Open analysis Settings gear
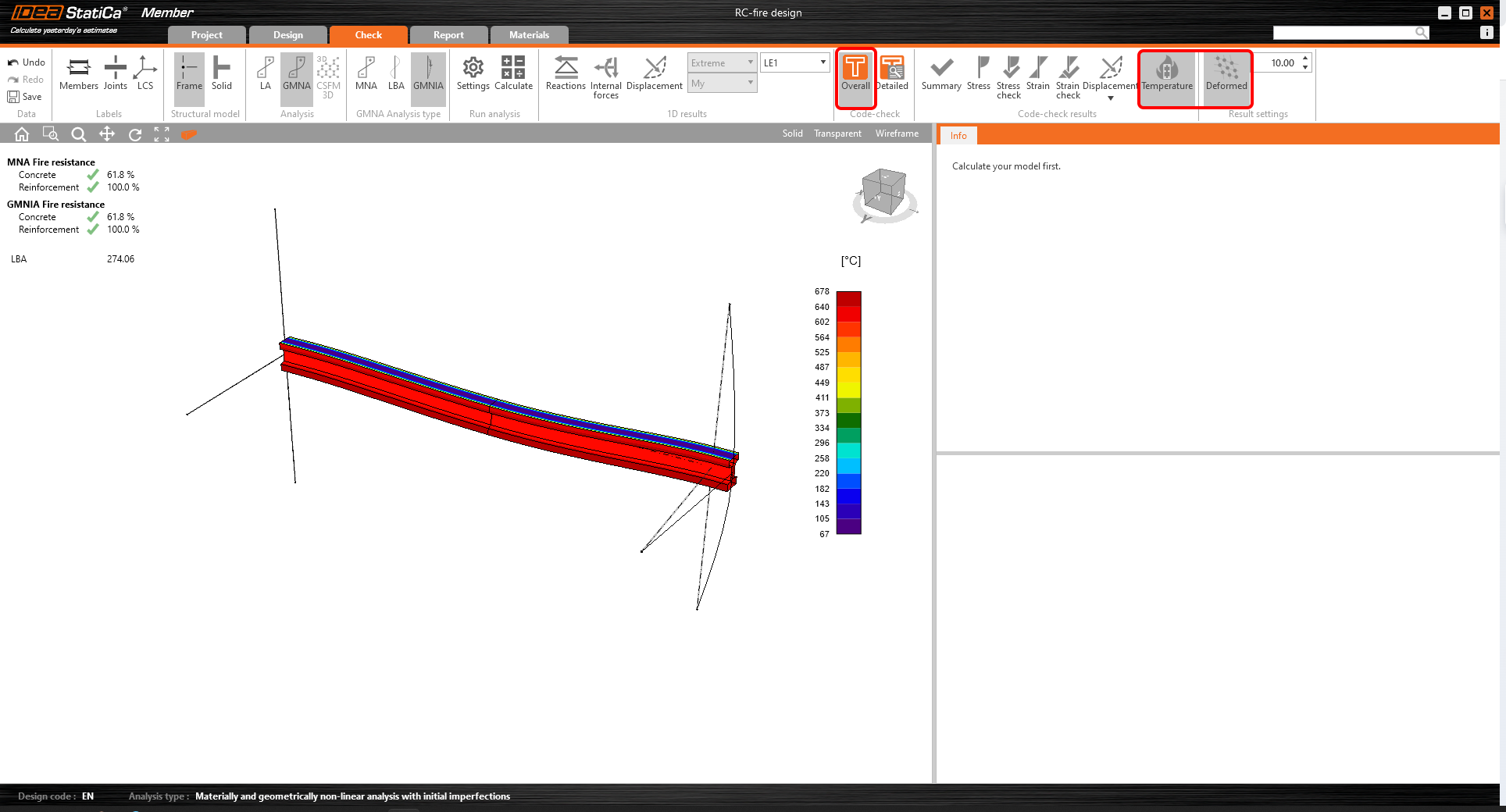This screenshot has width=1506, height=812. (x=473, y=73)
